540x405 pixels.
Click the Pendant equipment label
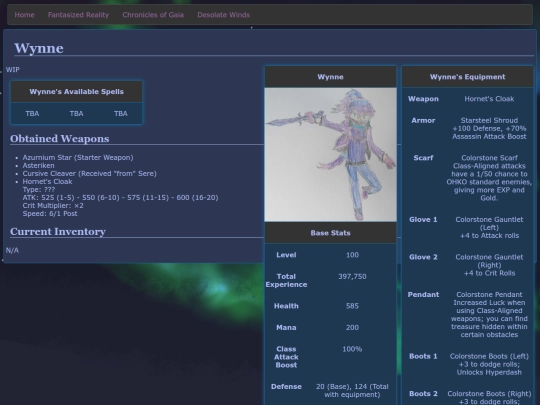pyautogui.click(x=423, y=294)
